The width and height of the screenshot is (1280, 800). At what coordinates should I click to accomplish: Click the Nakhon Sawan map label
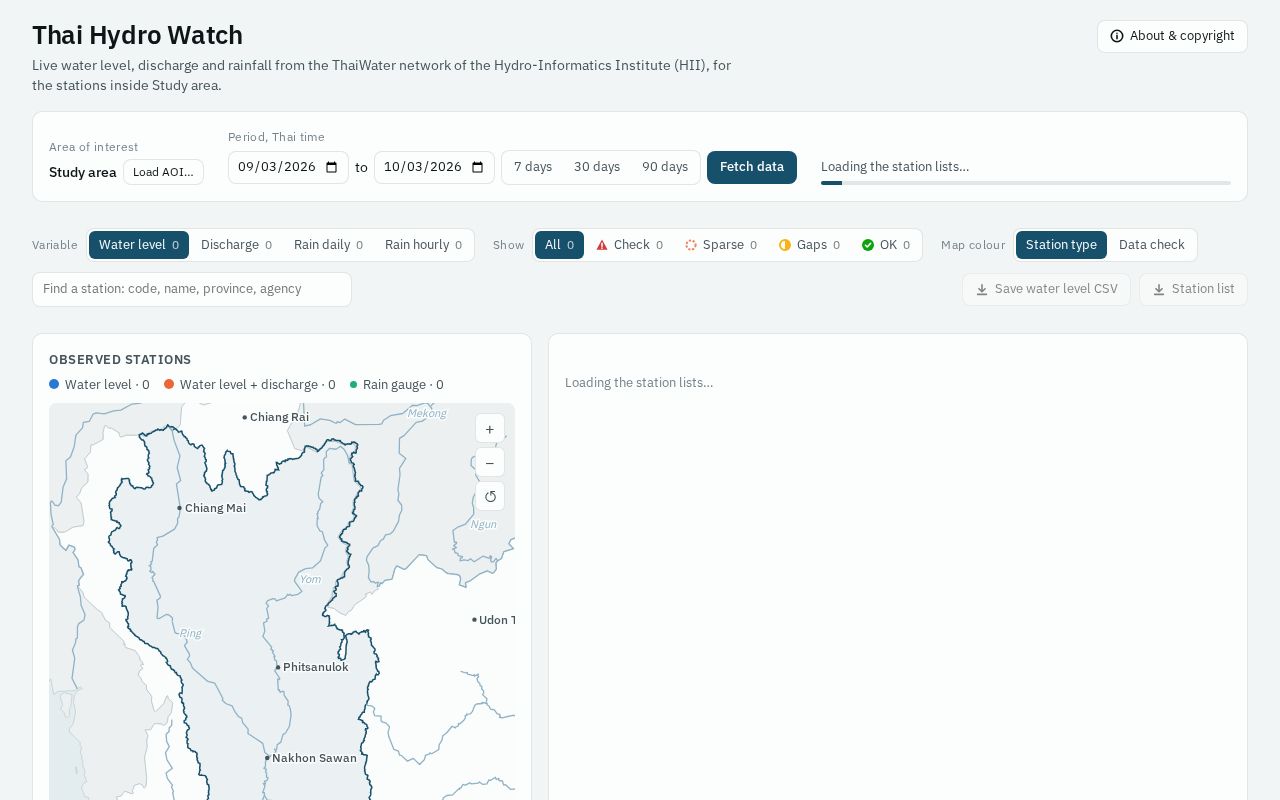[314, 758]
